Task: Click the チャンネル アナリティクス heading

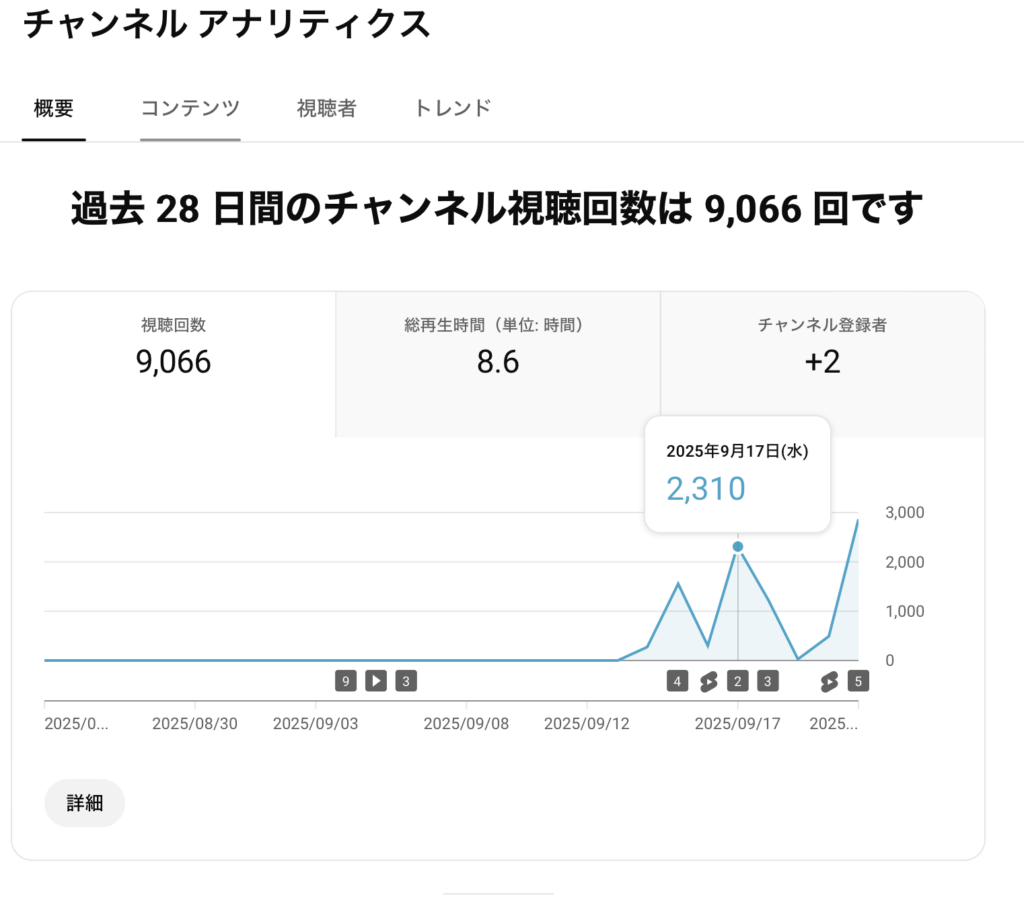Action: coord(229,25)
